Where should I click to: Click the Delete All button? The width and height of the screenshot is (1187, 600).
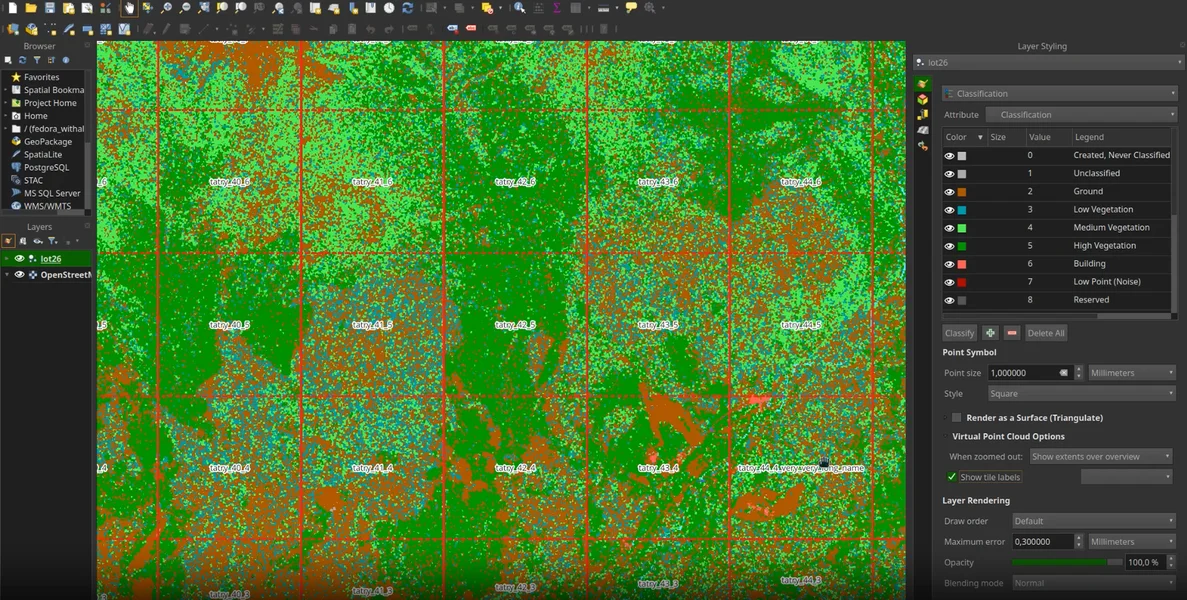coord(1046,333)
